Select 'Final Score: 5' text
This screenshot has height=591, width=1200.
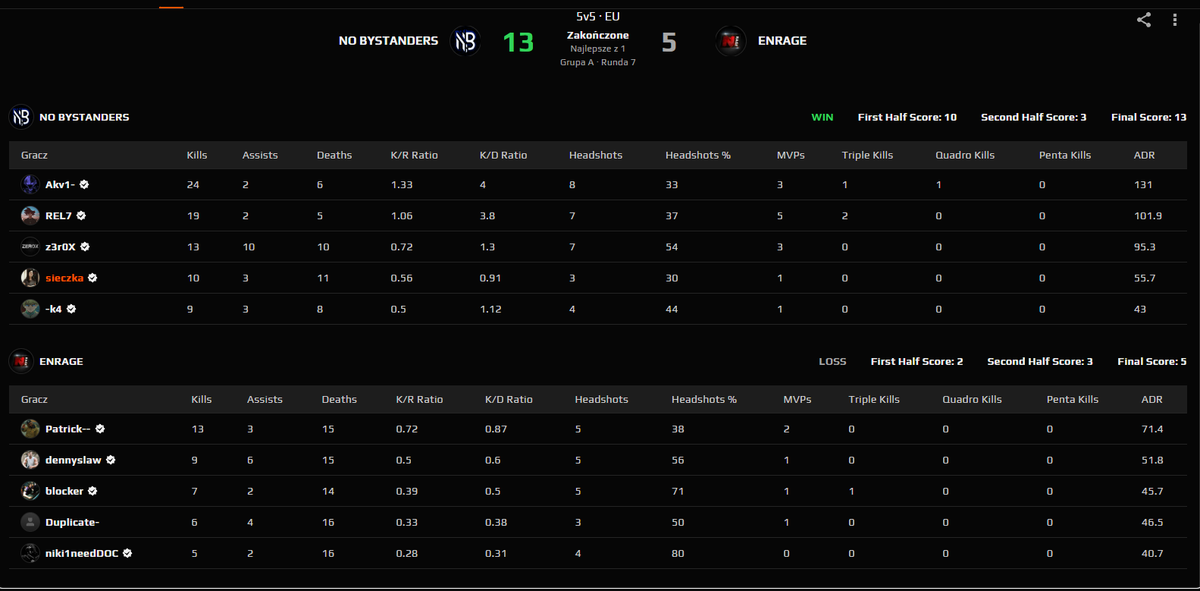1152,361
